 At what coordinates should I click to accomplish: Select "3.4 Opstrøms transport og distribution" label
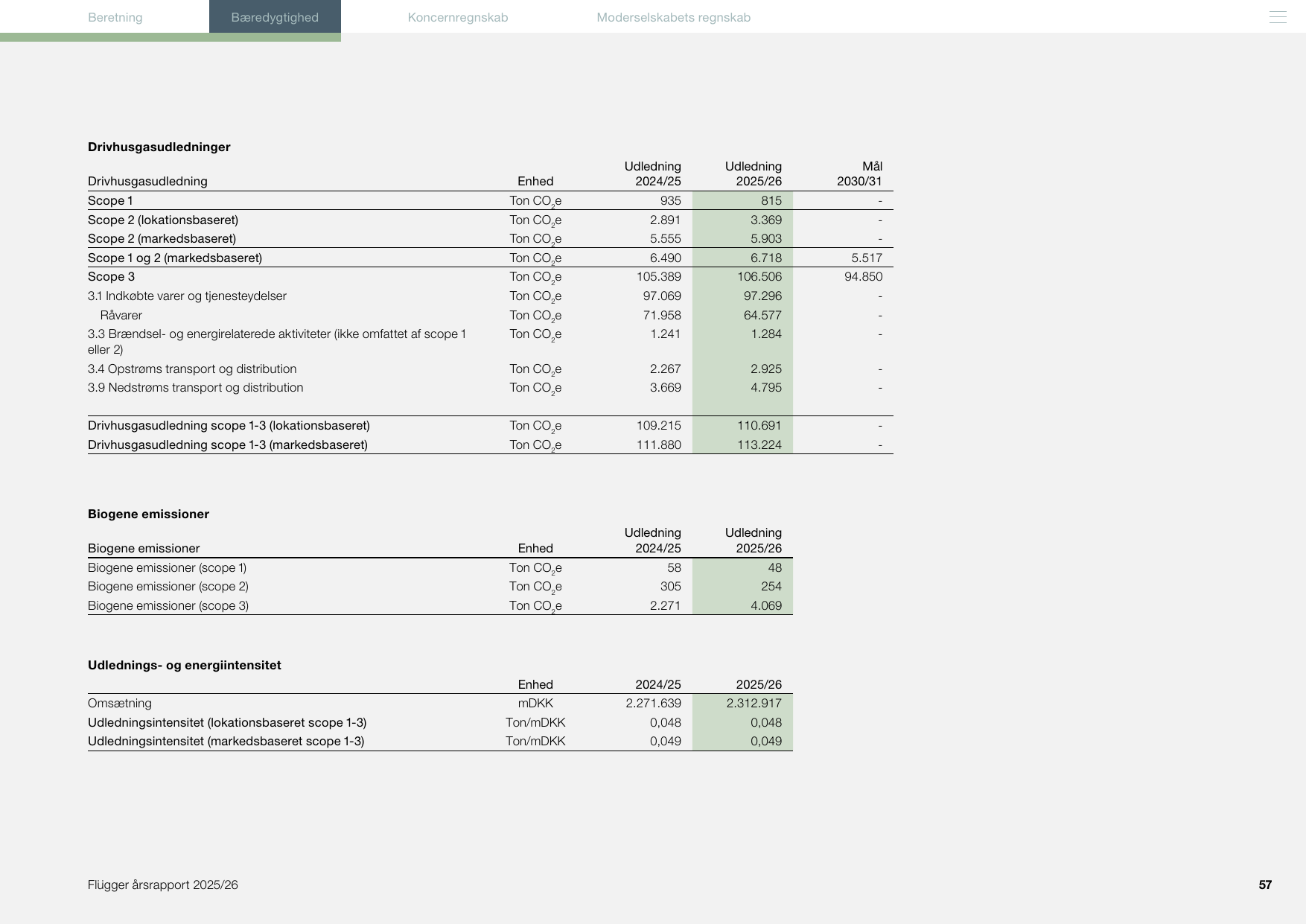click(x=192, y=369)
